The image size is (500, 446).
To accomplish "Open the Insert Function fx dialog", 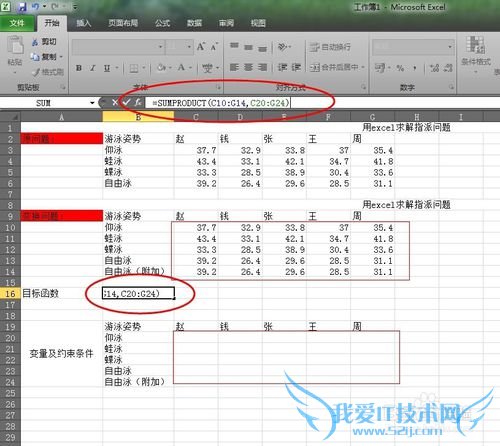I will (x=138, y=102).
